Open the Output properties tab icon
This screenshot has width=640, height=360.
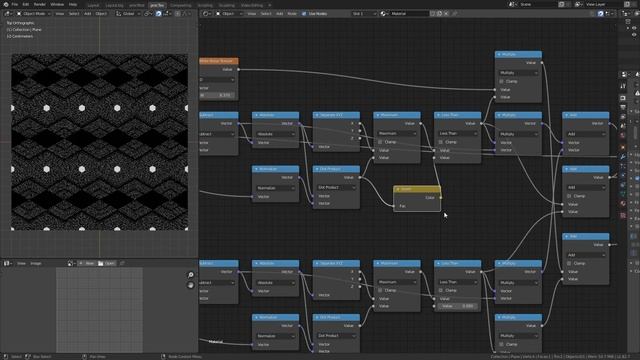pos(623,107)
